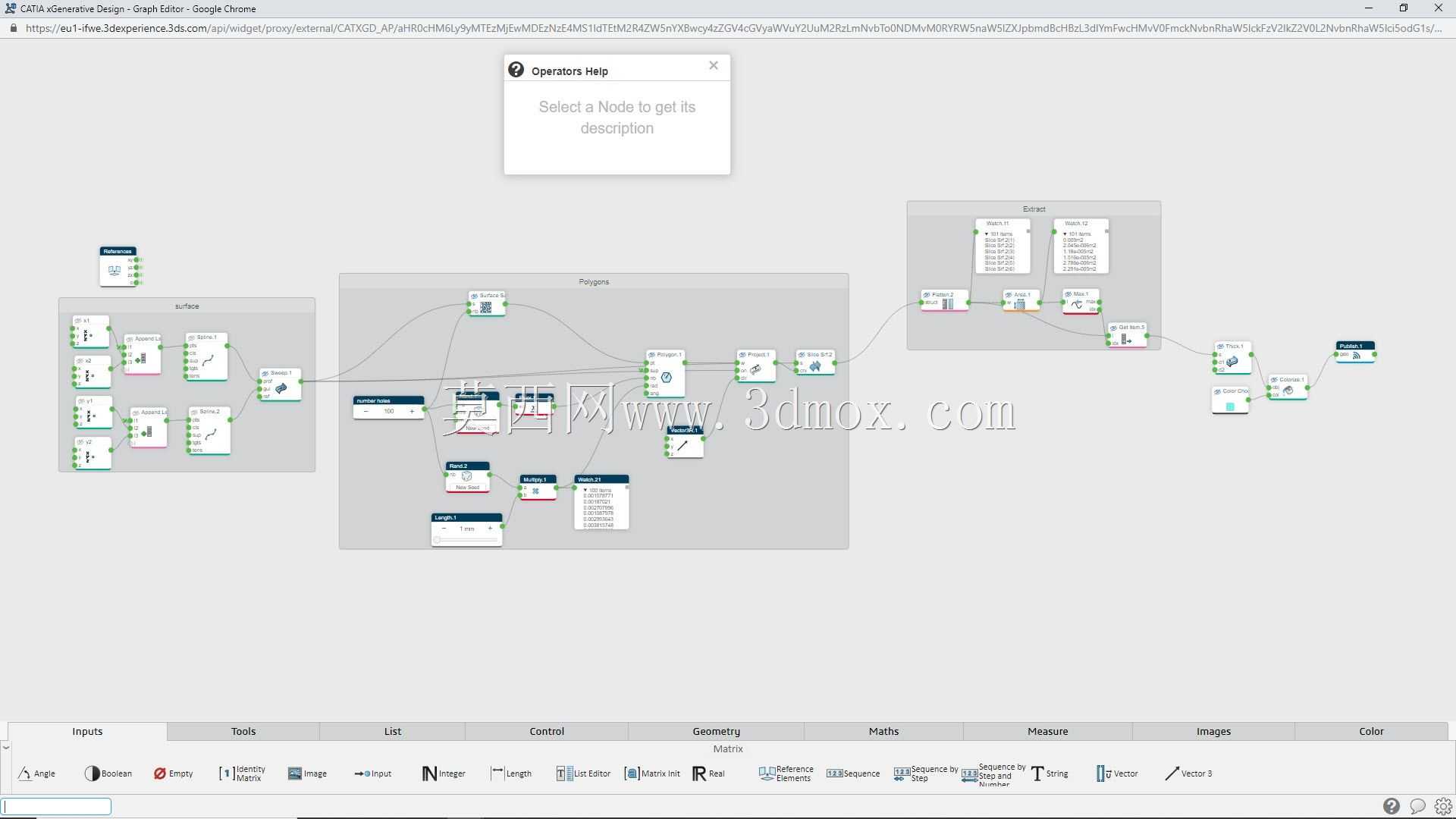Decrease the Length.1 value

[x=444, y=529]
